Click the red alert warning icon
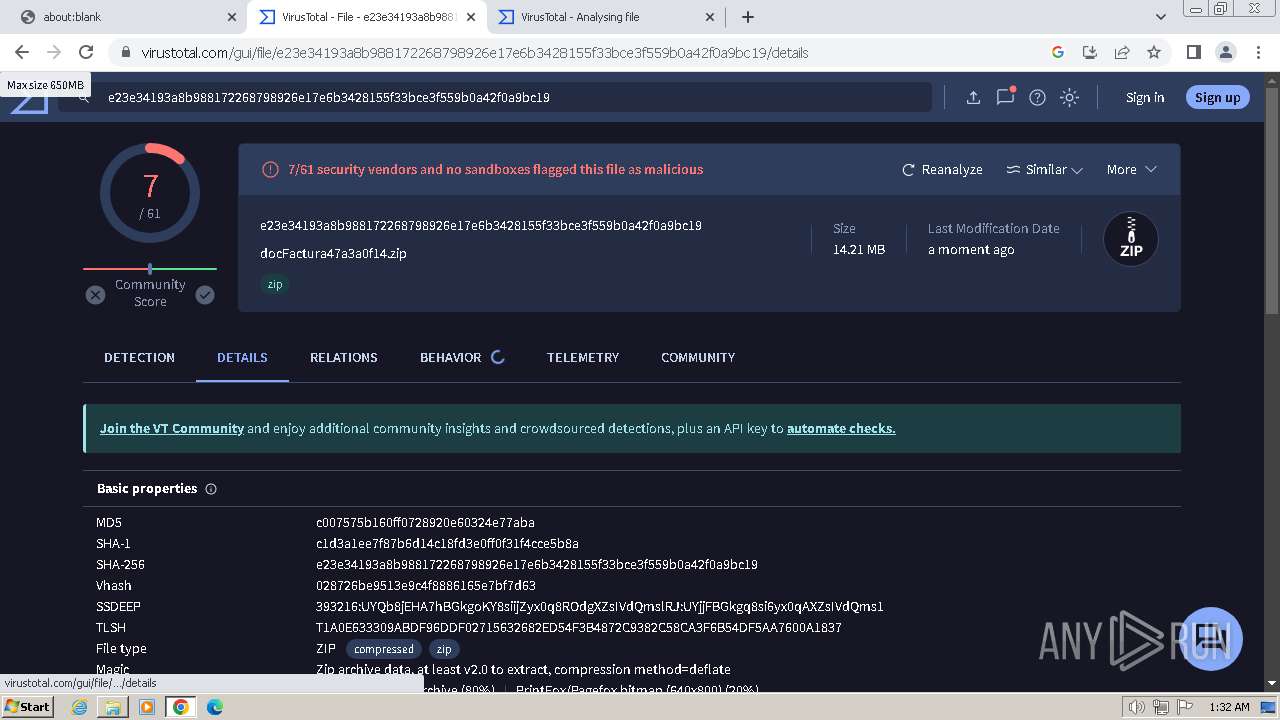This screenshot has width=1280, height=720. (x=270, y=169)
